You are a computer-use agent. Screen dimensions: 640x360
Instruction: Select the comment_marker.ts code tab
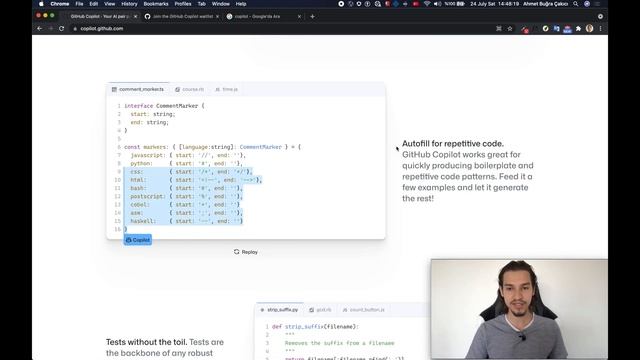click(x=138, y=89)
